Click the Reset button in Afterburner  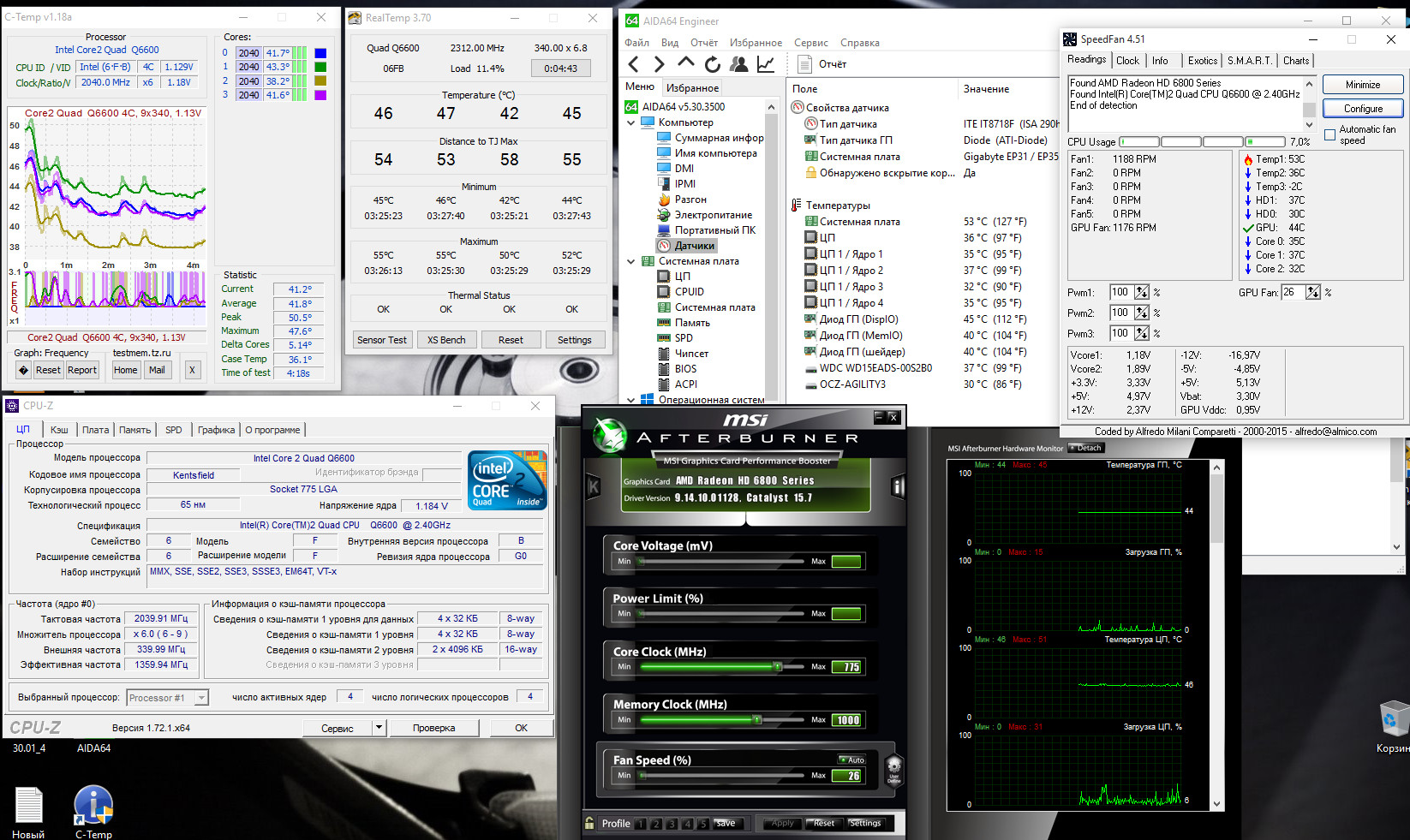pos(824,823)
